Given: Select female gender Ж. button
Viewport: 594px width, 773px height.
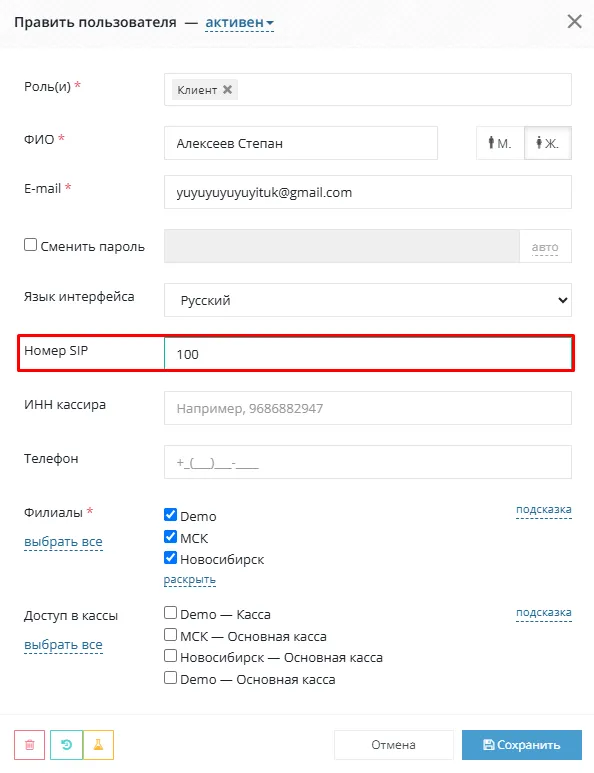Looking at the screenshot, I should coord(548,143).
